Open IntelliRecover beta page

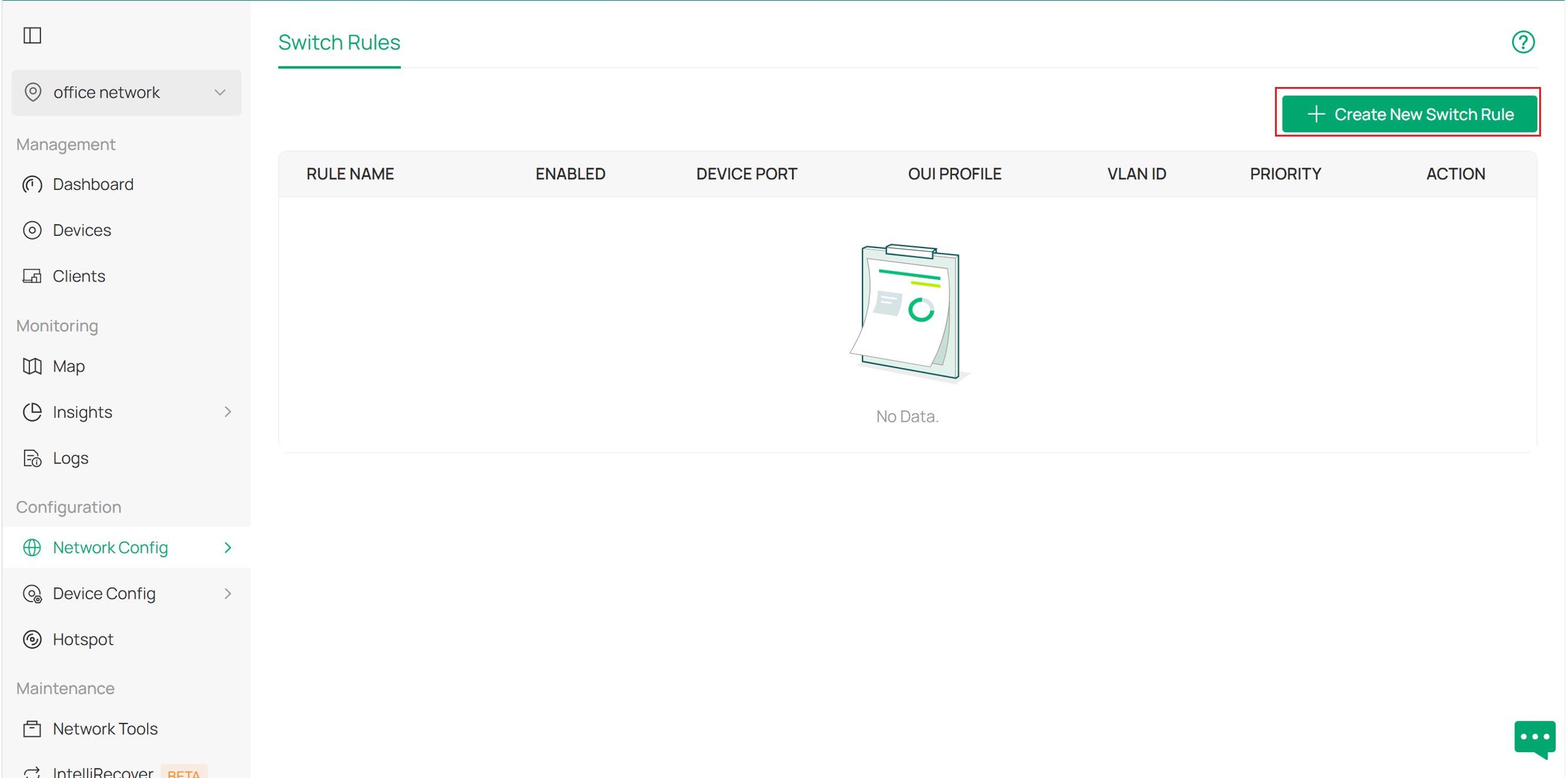(x=103, y=773)
